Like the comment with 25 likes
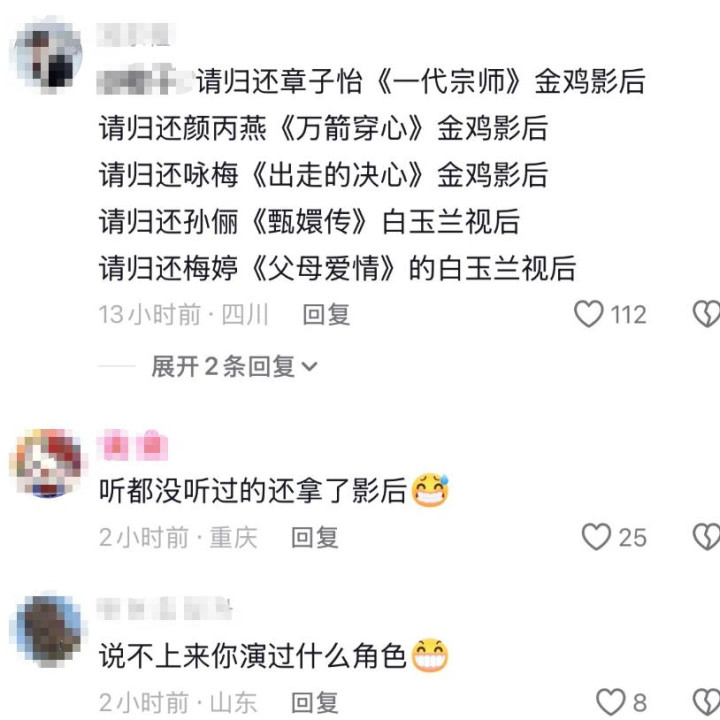Image resolution: width=720 pixels, height=720 pixels. coord(596,537)
